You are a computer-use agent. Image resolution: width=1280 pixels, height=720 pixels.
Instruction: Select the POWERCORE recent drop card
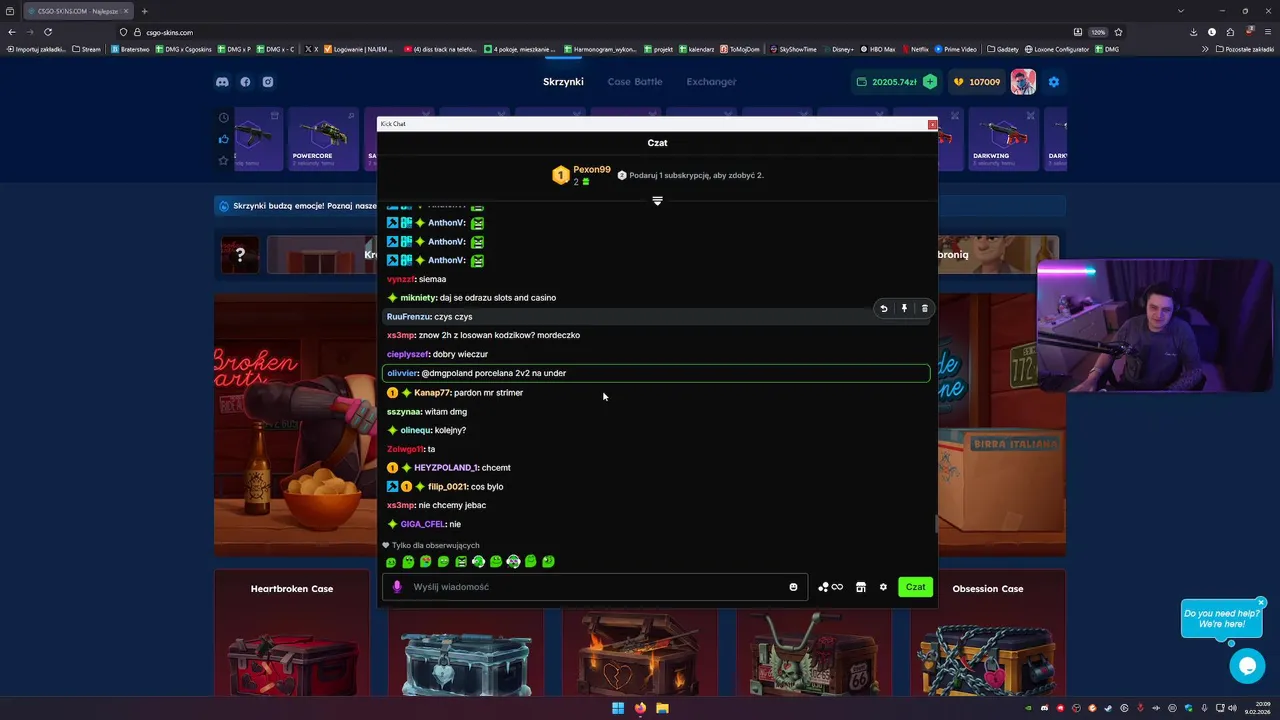point(323,139)
